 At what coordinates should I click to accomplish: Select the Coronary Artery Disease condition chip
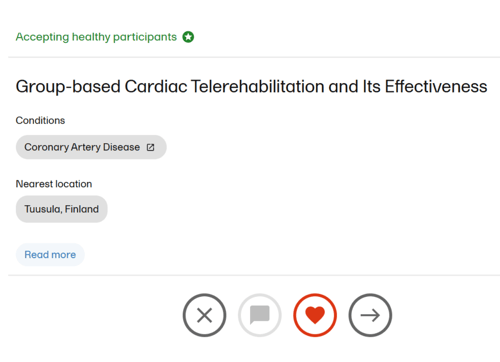pyautogui.click(x=91, y=147)
